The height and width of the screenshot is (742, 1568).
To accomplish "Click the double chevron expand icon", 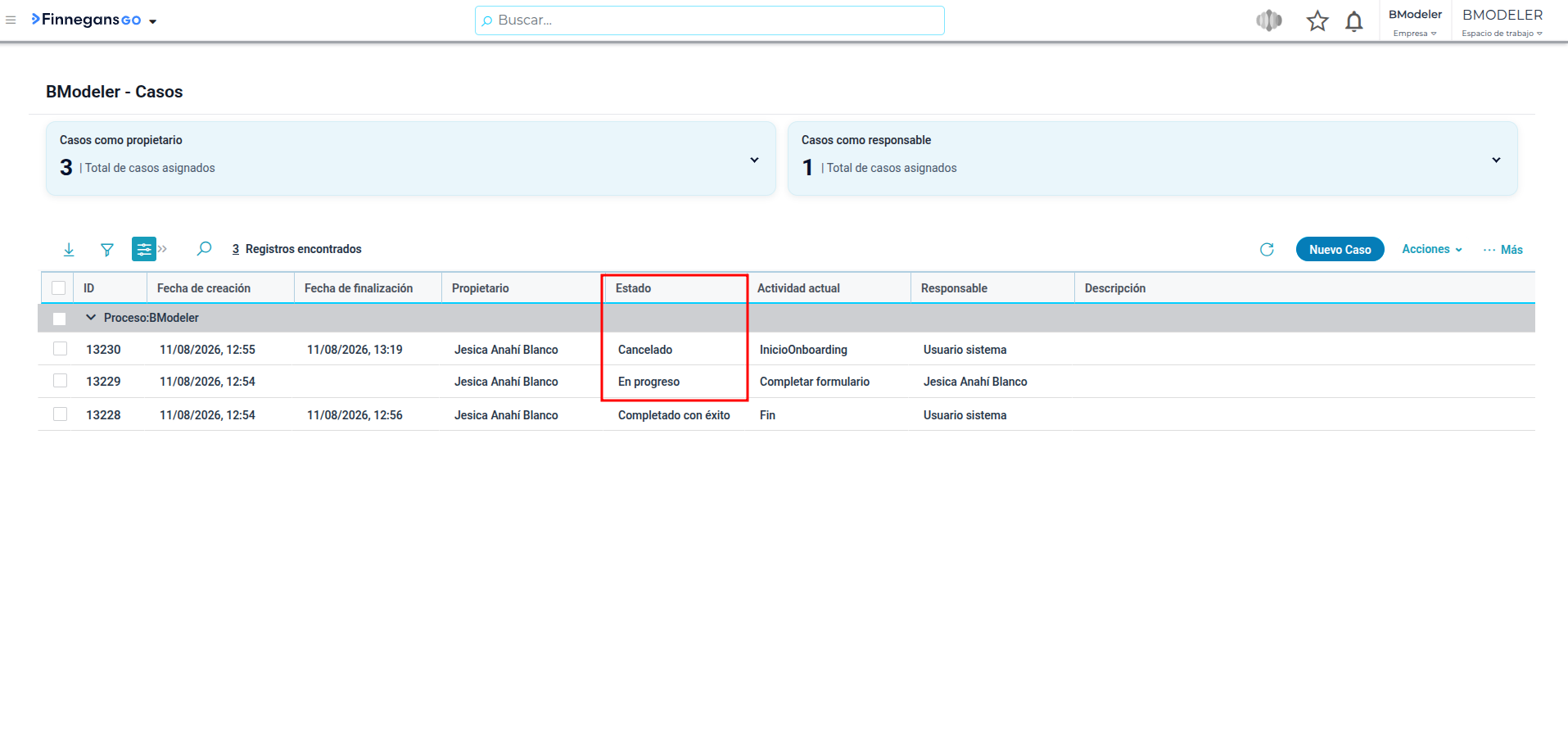I will 163,249.
